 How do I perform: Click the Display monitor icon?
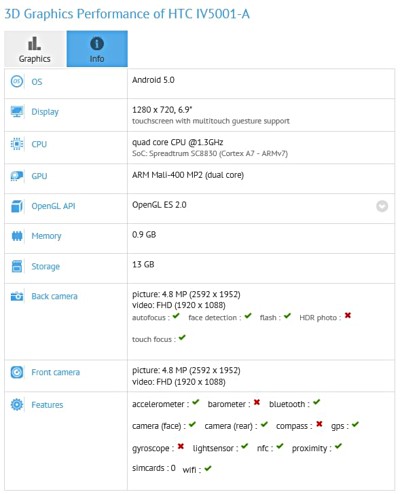17,111
